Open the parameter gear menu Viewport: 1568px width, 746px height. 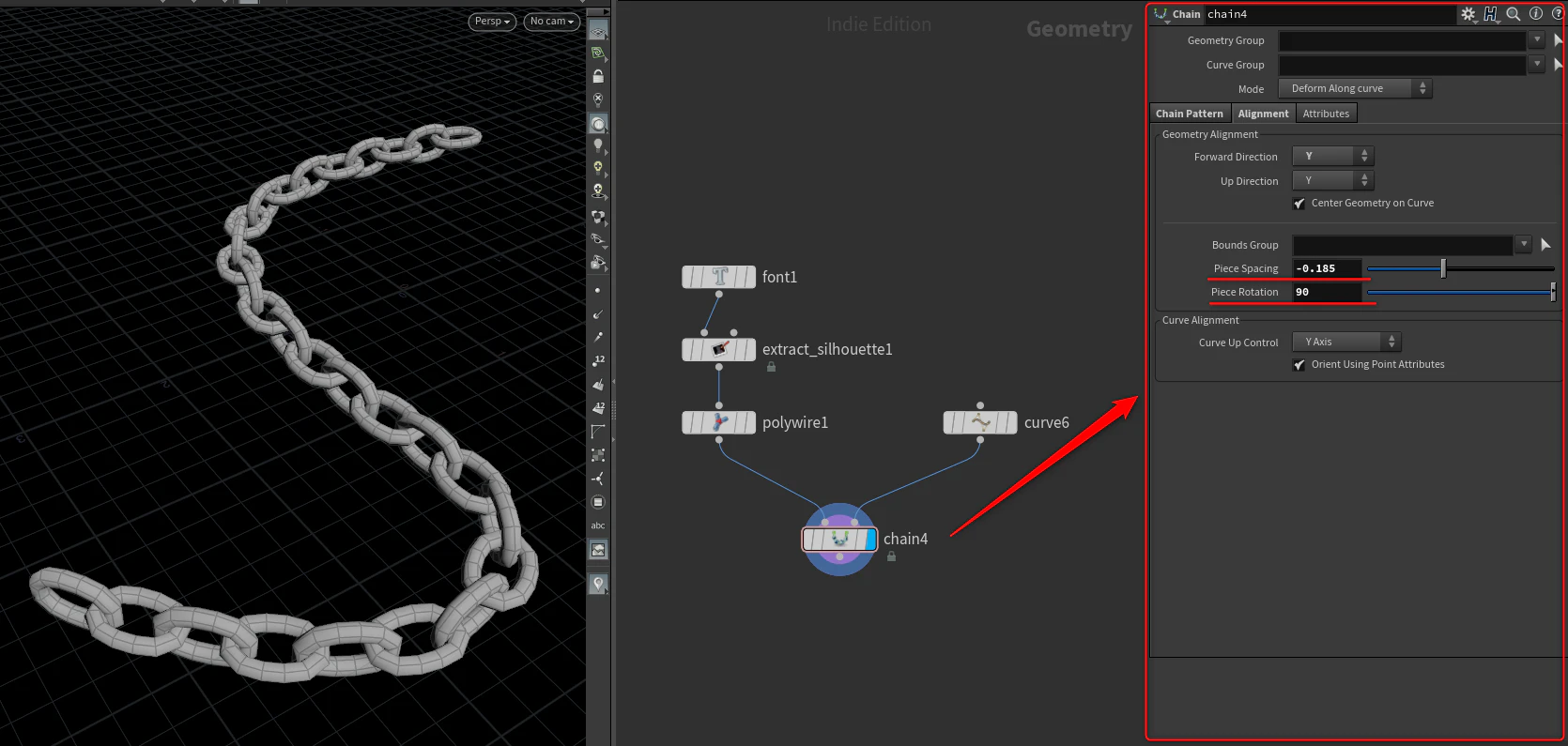coord(1468,14)
